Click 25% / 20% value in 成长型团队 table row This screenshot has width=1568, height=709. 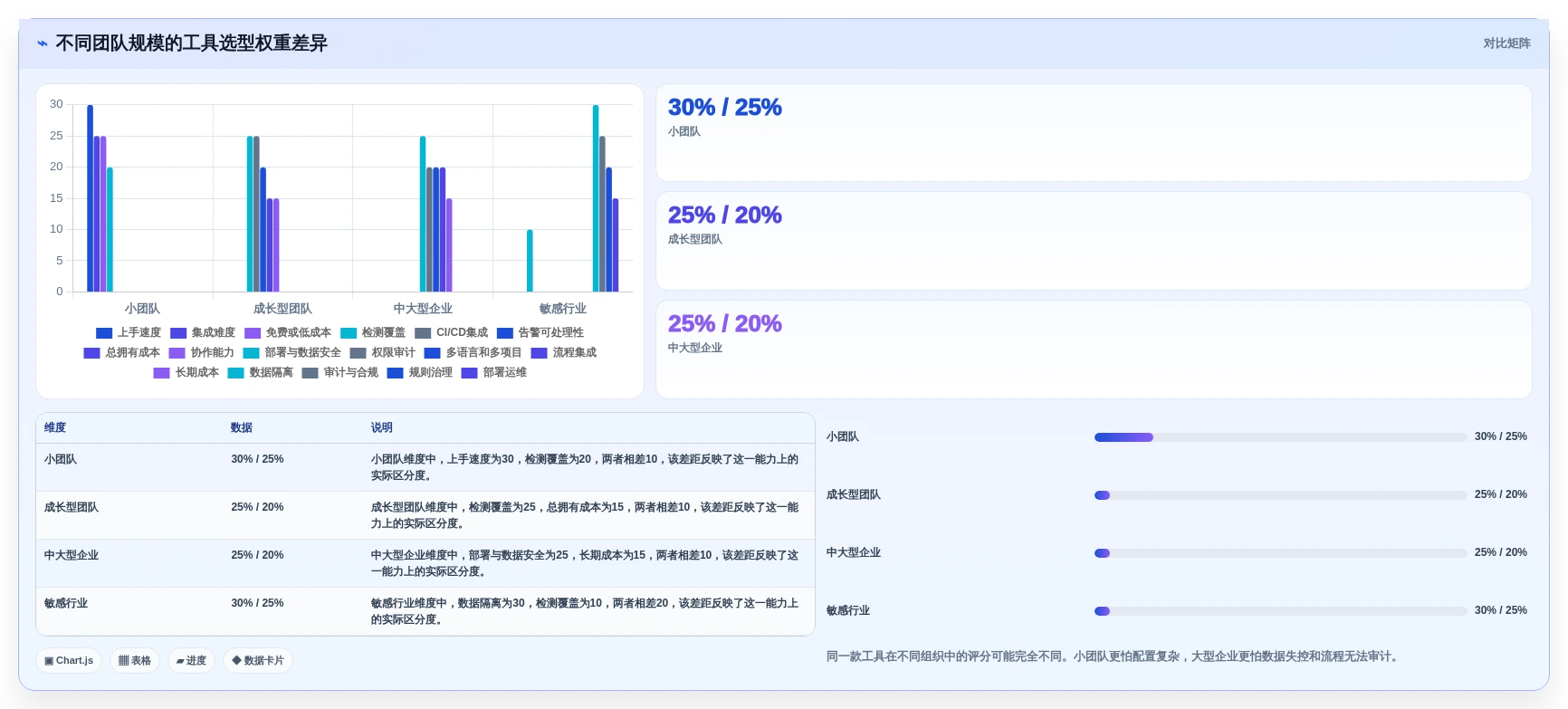point(257,508)
